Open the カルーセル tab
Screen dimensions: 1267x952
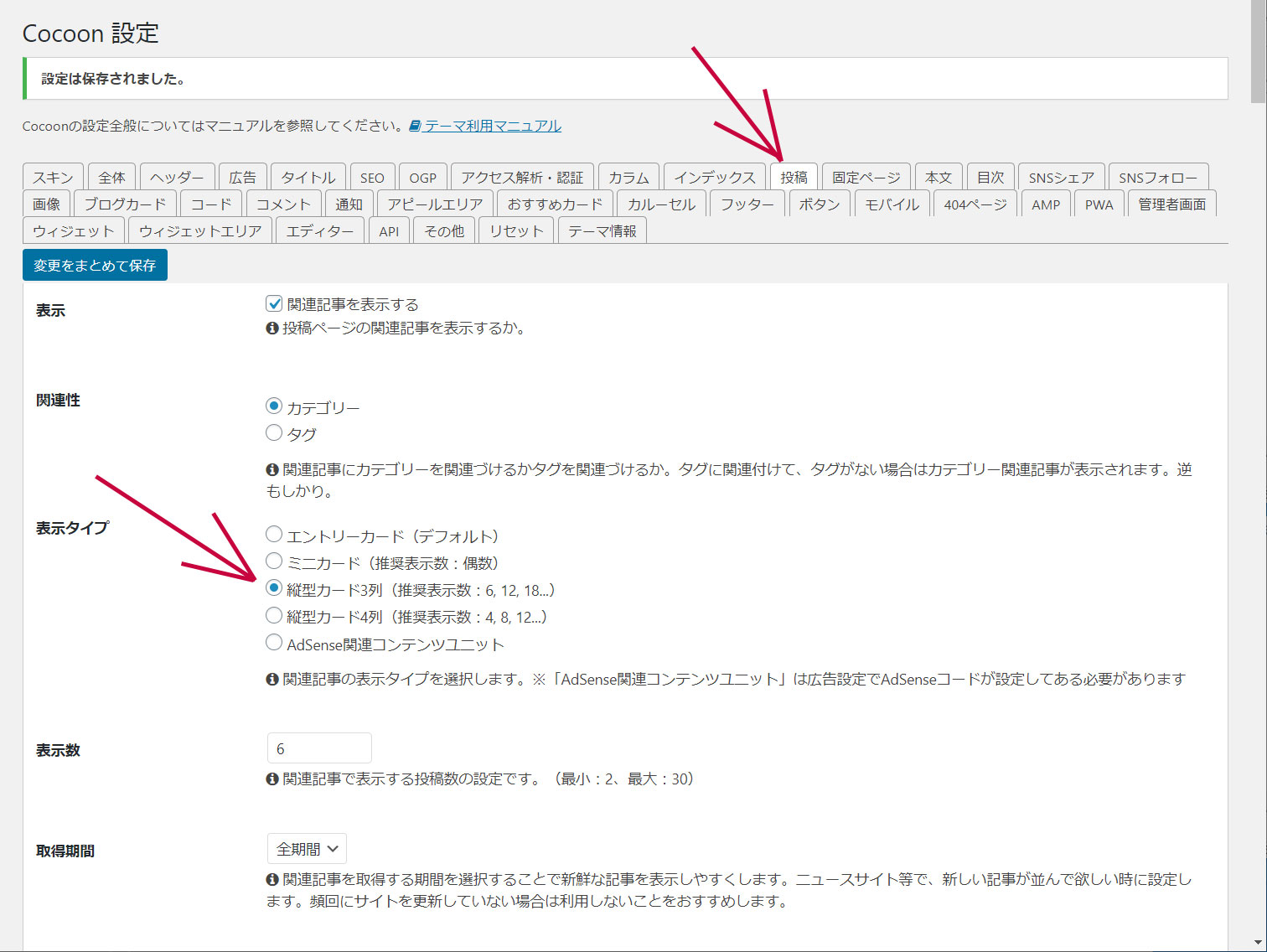click(661, 204)
